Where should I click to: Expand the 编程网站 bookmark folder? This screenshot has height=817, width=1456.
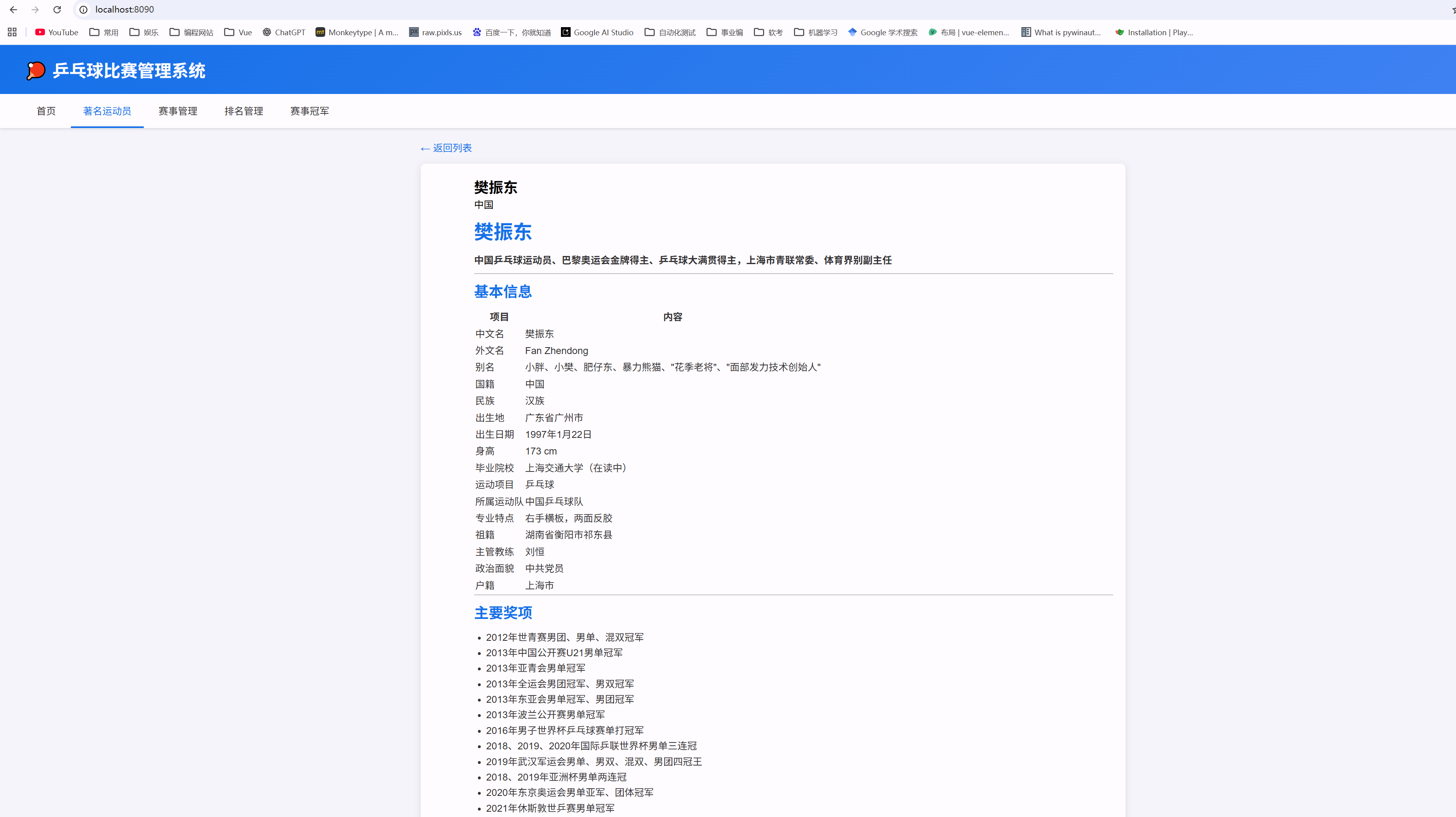pyautogui.click(x=192, y=32)
